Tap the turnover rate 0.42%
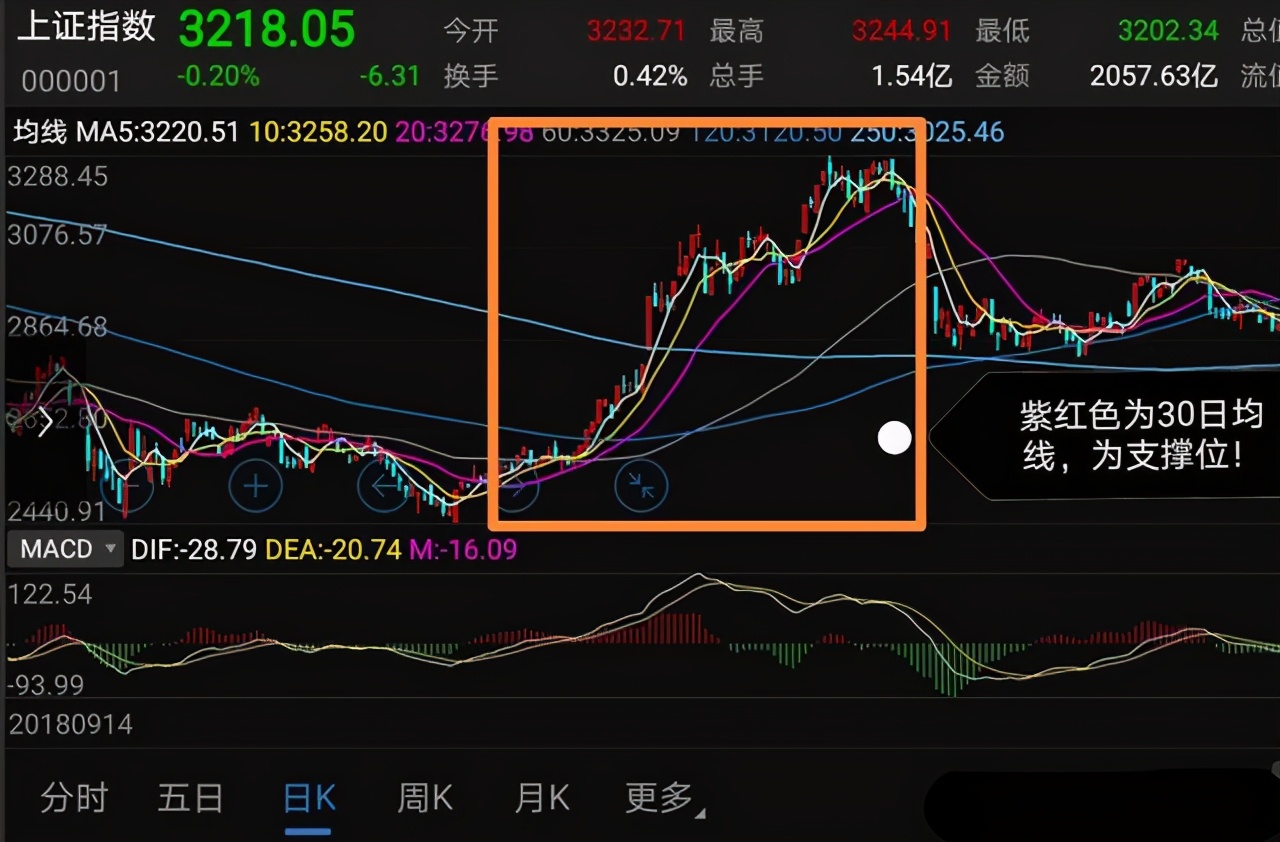Screen dimensions: 1280x842 [650, 76]
